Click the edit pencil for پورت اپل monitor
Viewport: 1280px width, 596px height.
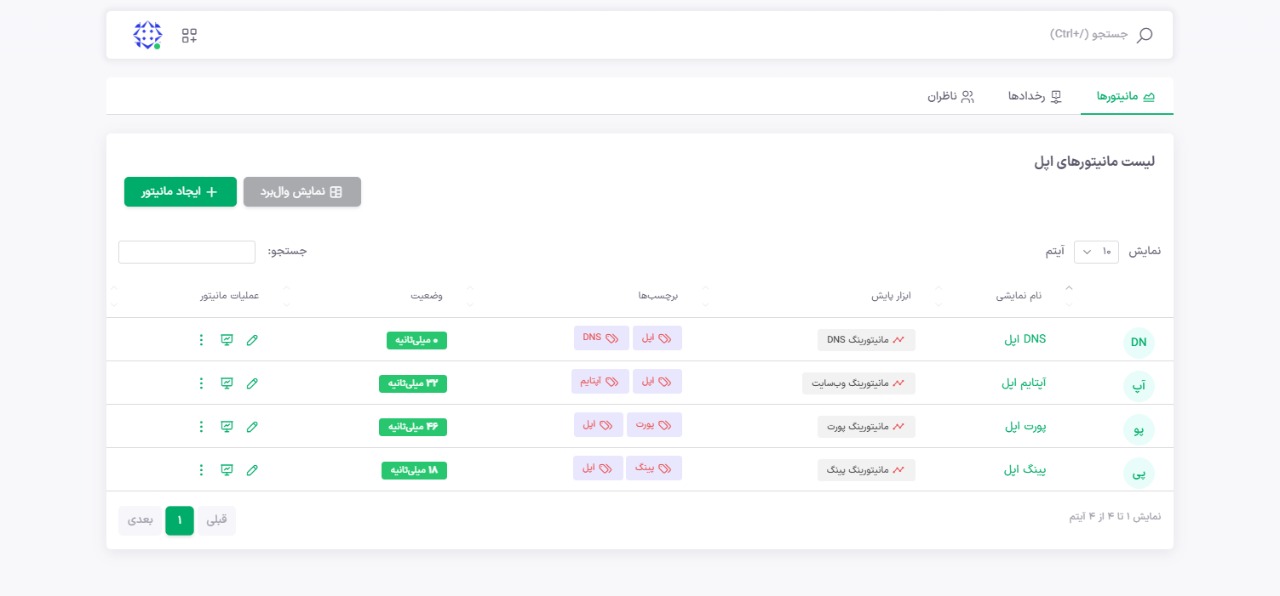pos(252,427)
